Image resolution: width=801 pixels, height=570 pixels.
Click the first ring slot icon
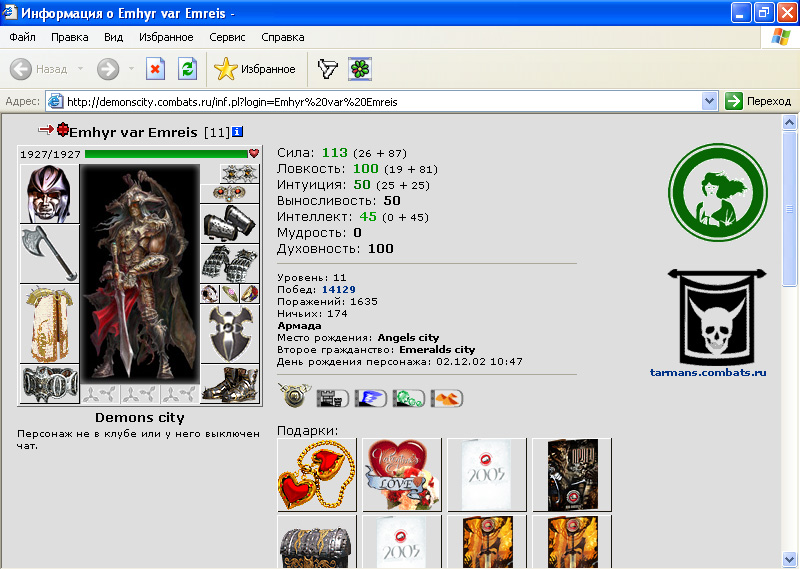coord(209,294)
